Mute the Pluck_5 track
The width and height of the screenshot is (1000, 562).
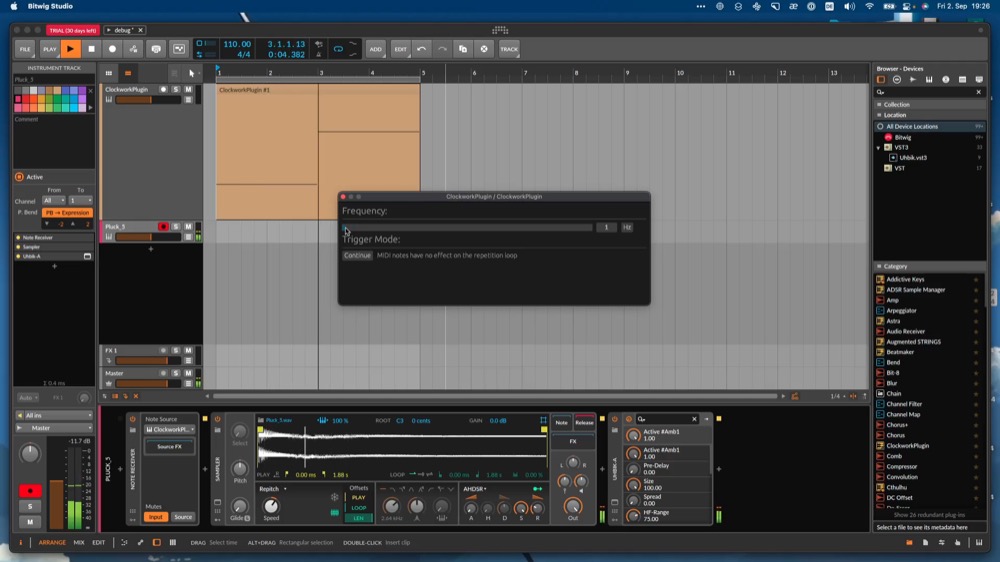click(x=188, y=226)
